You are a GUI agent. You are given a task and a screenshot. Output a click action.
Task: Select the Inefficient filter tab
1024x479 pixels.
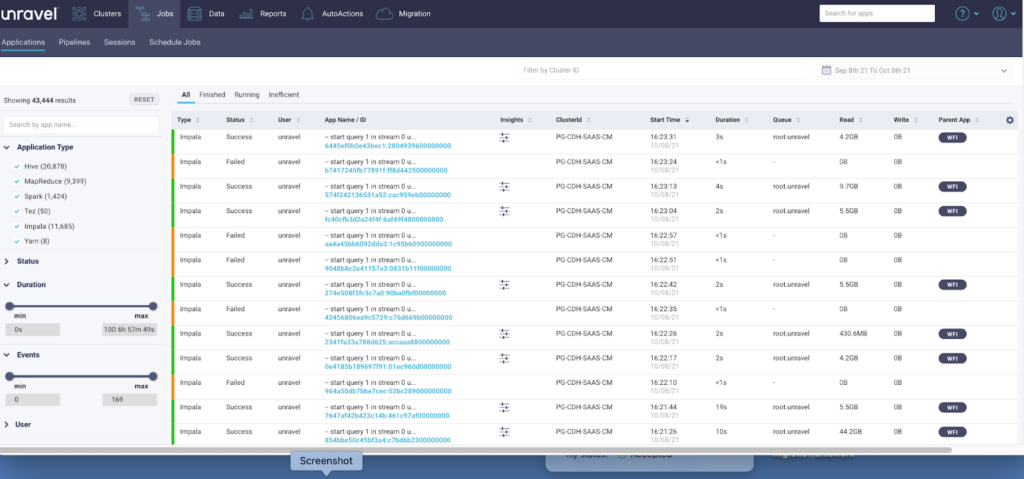click(283, 95)
